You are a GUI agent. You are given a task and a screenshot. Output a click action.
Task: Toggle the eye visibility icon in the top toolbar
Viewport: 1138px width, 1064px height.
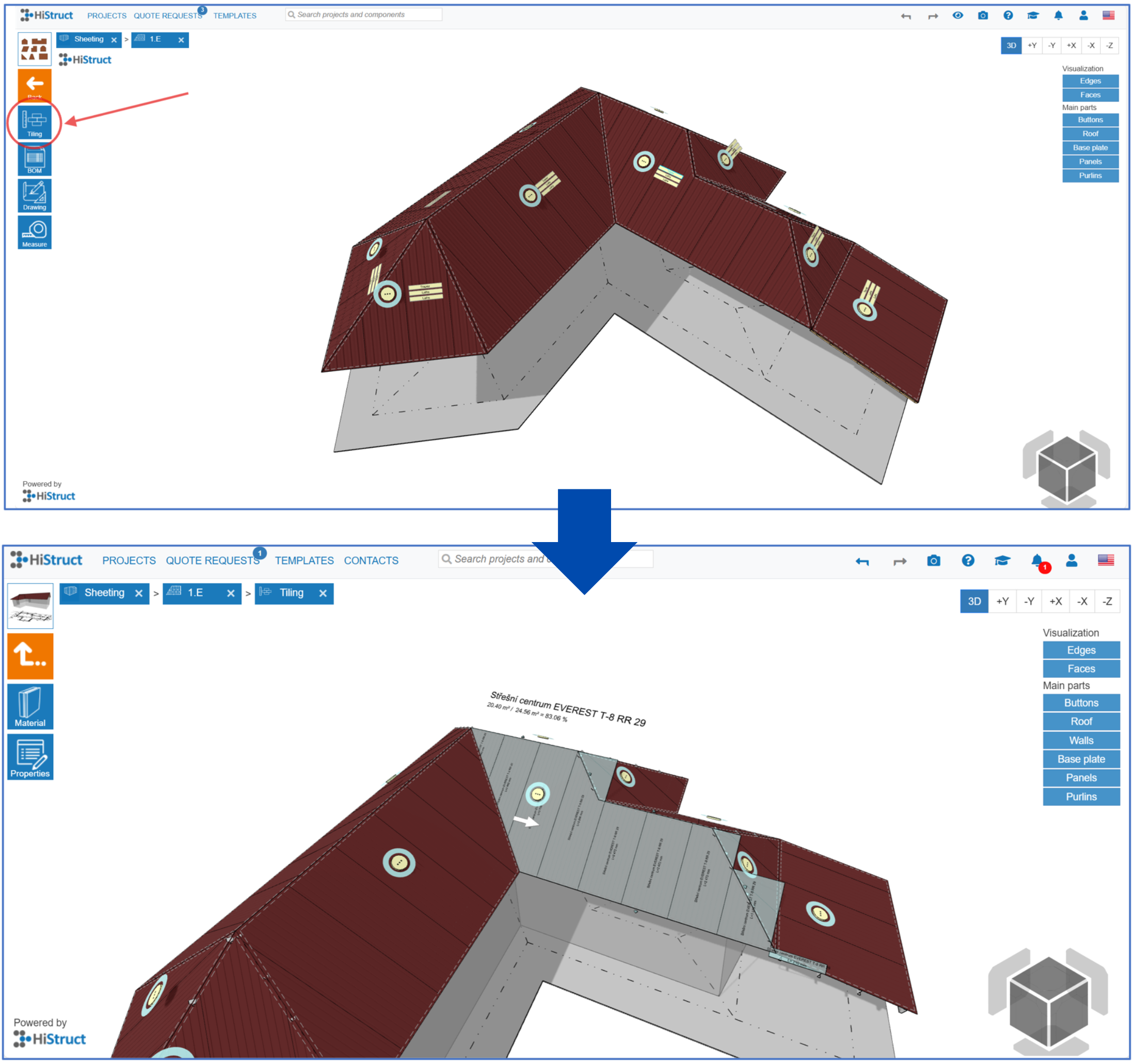click(959, 15)
